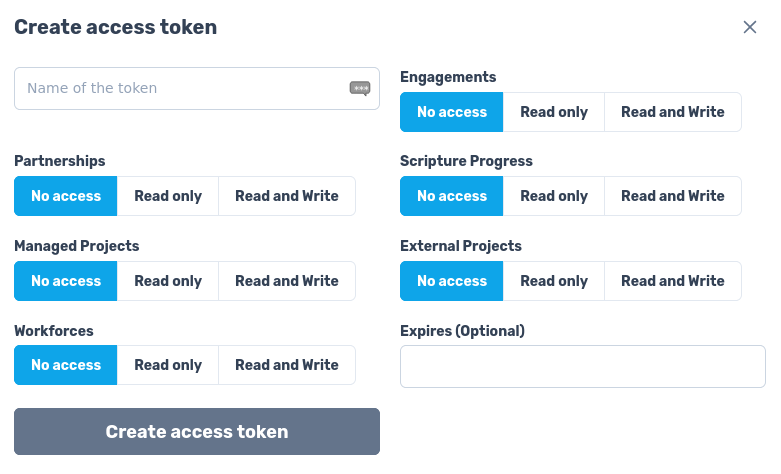Select Read only for Scripture Progress
781x474 pixels.
point(554,196)
